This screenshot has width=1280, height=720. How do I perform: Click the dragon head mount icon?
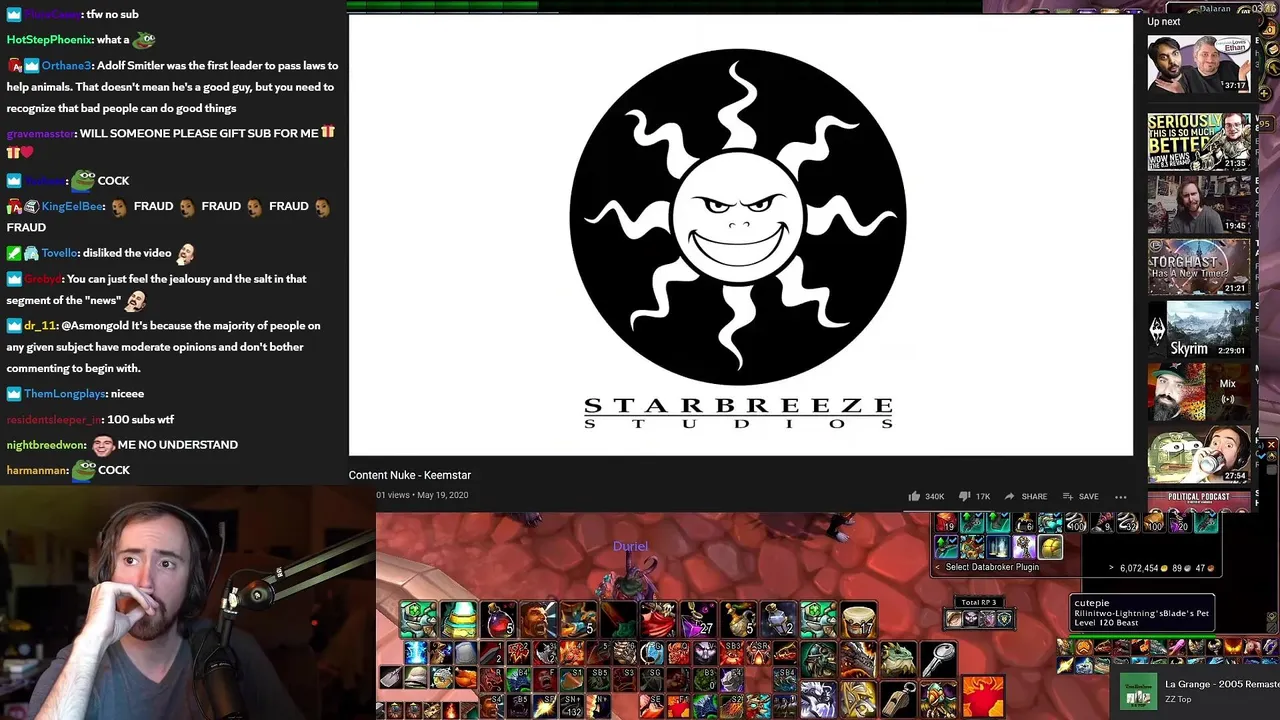coord(858,660)
